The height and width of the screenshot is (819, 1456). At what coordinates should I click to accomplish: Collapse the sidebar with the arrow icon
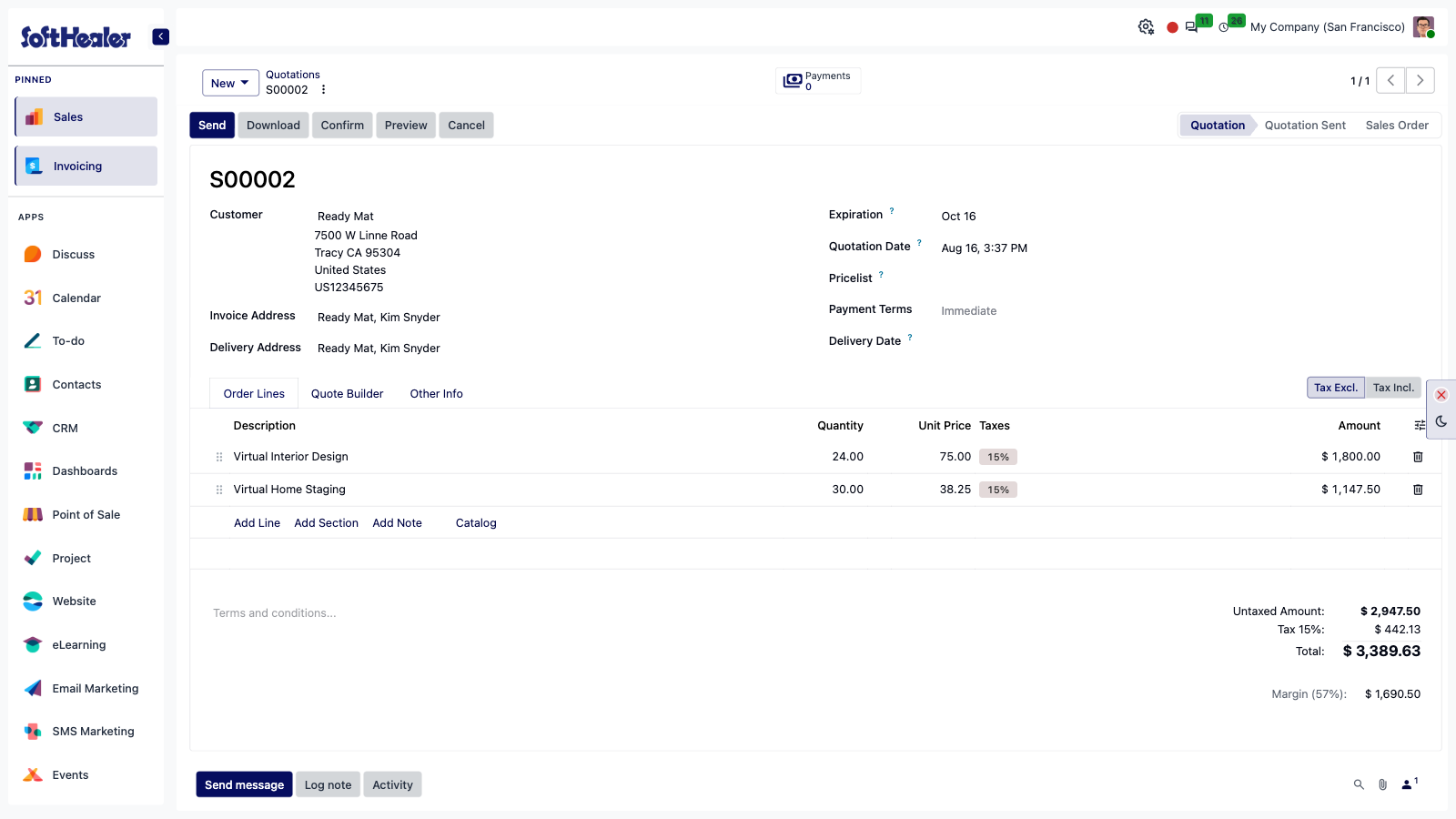pyautogui.click(x=160, y=36)
